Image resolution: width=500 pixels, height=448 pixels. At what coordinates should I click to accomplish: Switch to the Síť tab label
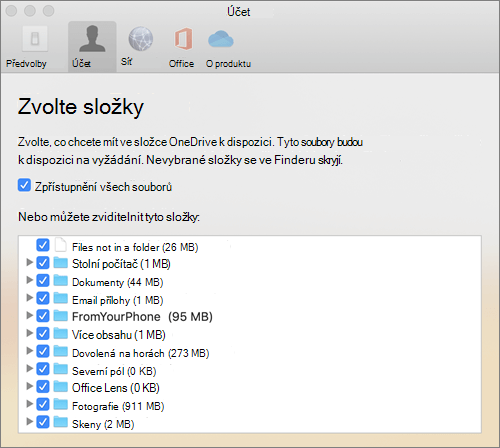pyautogui.click(x=126, y=61)
